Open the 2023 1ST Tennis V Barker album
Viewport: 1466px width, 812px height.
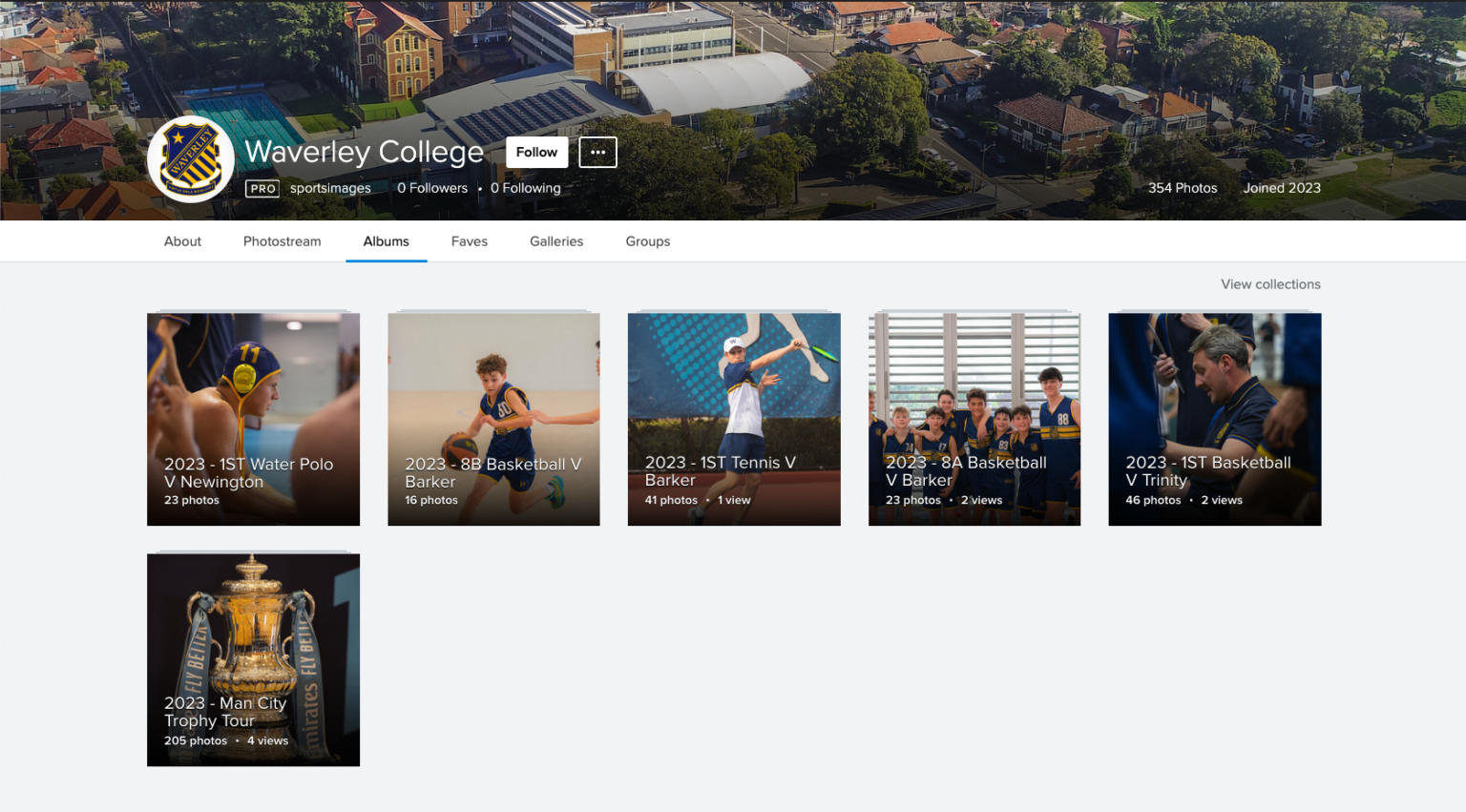coord(734,418)
